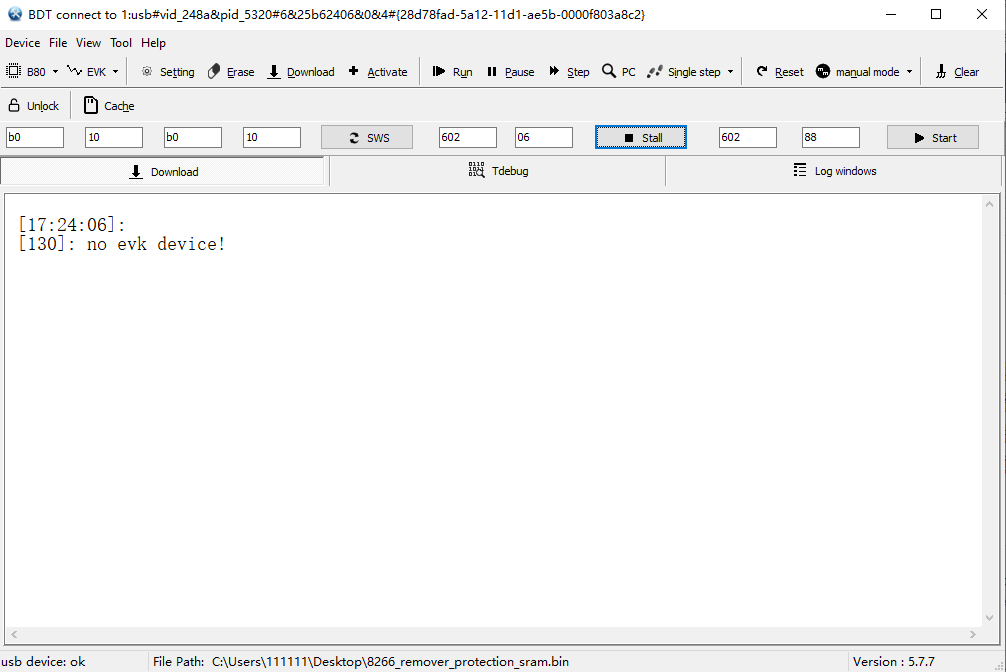Click the log's vertical scrollbar down arrow

tap(989, 618)
